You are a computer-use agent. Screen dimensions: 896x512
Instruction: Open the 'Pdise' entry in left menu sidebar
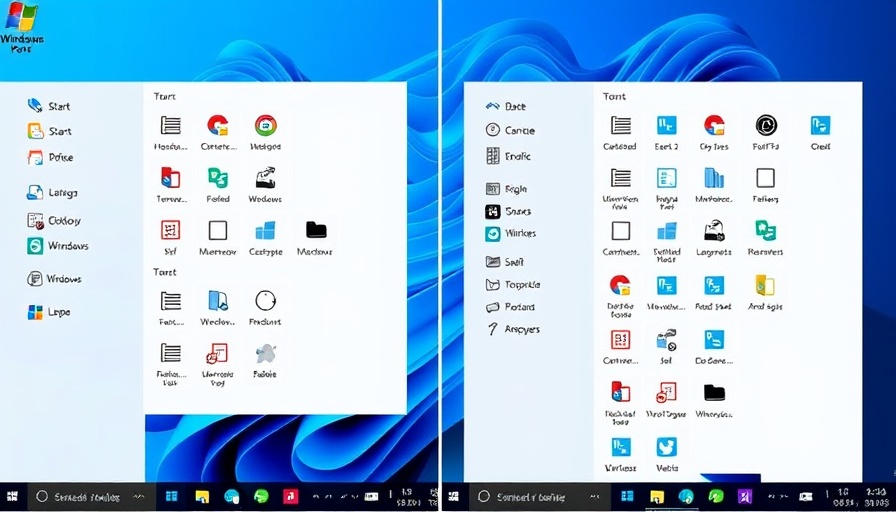(50, 157)
